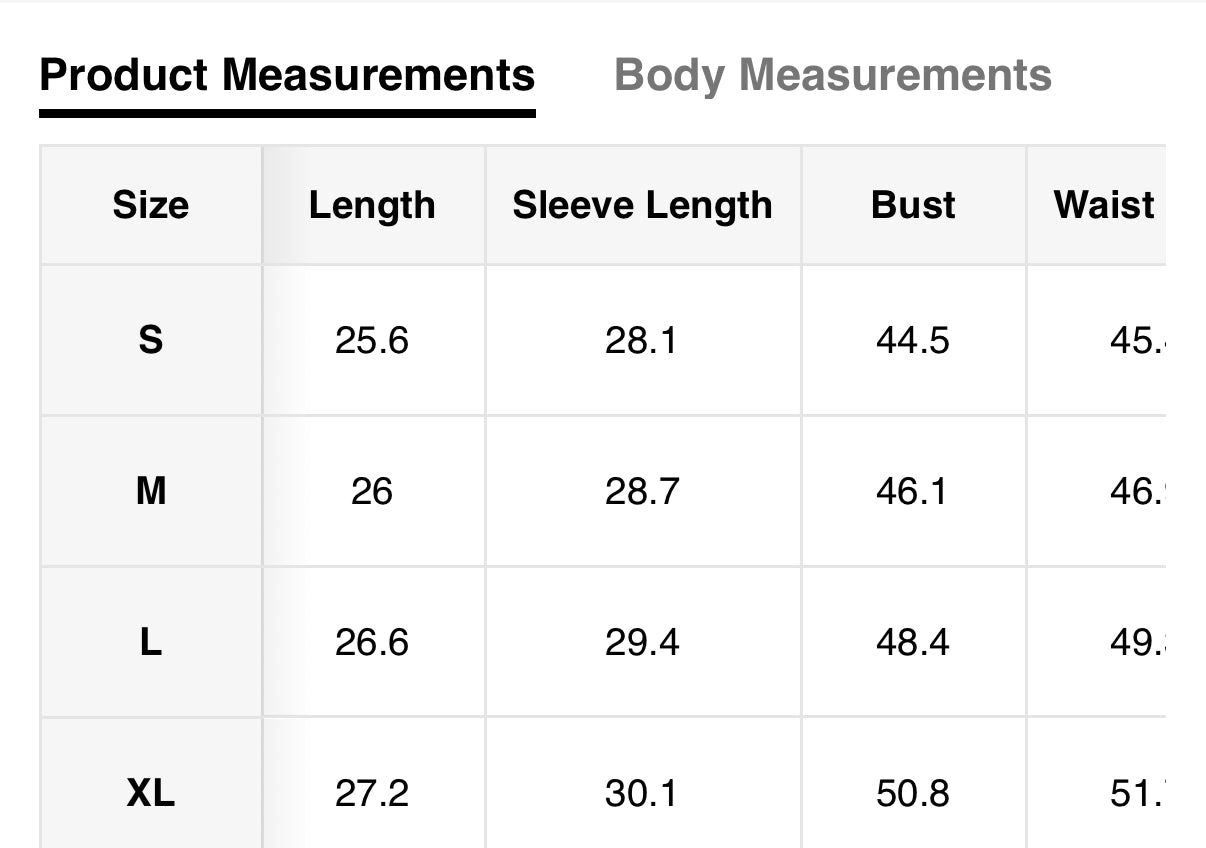Click the Bust column header
This screenshot has width=1206, height=848.
(x=913, y=205)
